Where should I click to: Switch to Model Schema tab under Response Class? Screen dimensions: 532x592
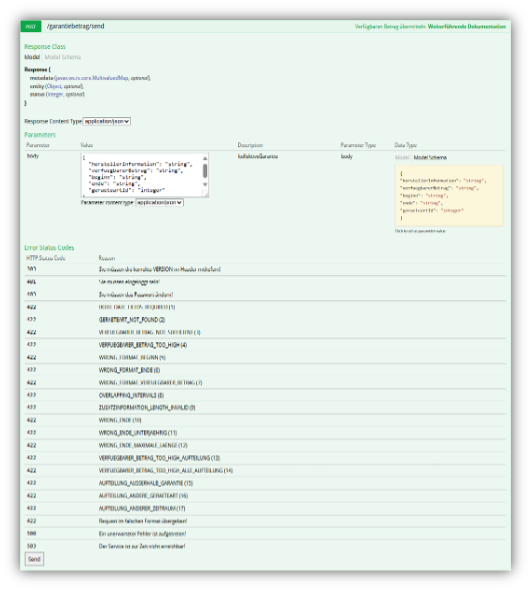point(63,57)
